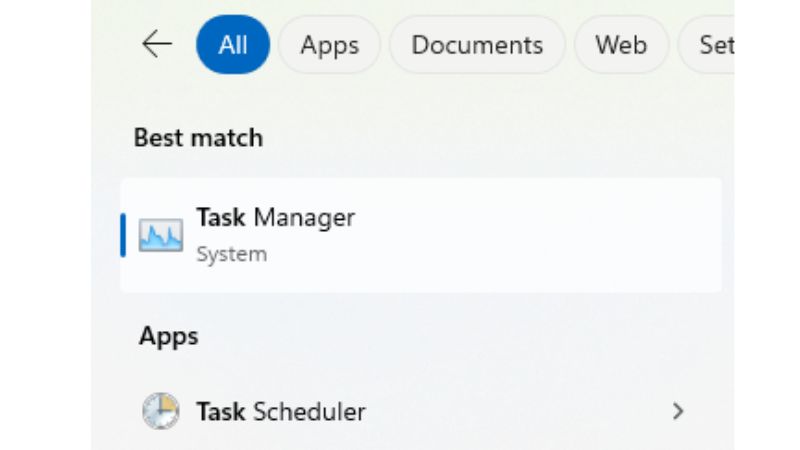Screen dimensions: 800x450
Task: Click the bold Task text in Task Scheduler
Action: tap(220, 411)
